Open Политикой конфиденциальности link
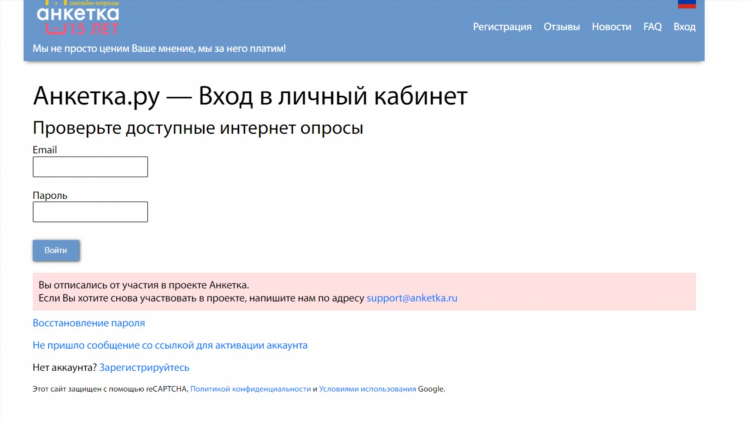The height and width of the screenshot is (421, 750). coord(250,389)
